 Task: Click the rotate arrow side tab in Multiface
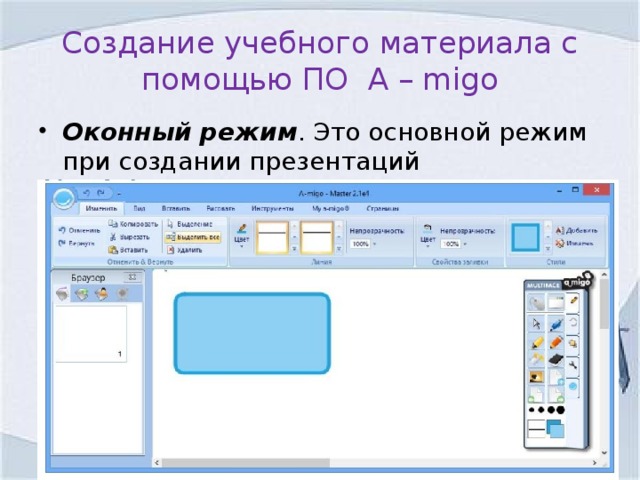tap(573, 322)
